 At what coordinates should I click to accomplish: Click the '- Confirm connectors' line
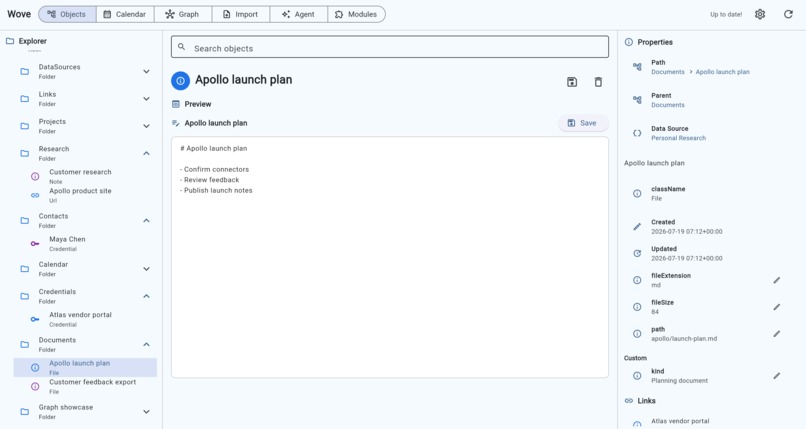[x=214, y=169]
